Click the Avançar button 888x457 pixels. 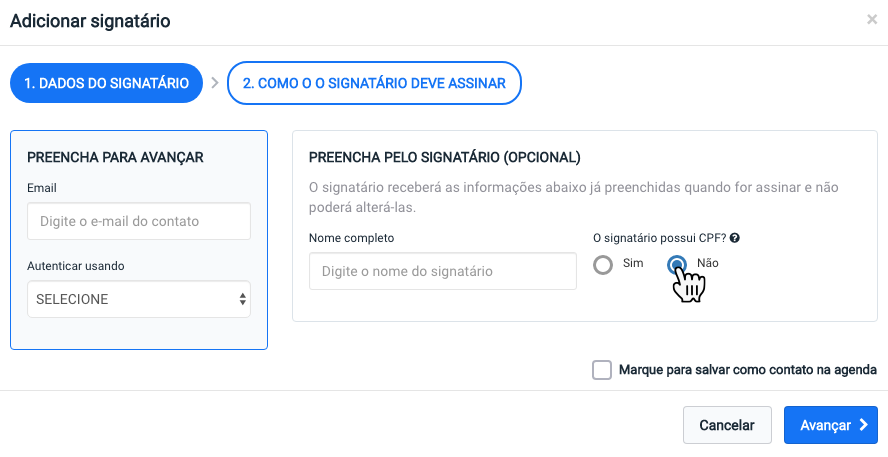[x=831, y=425]
